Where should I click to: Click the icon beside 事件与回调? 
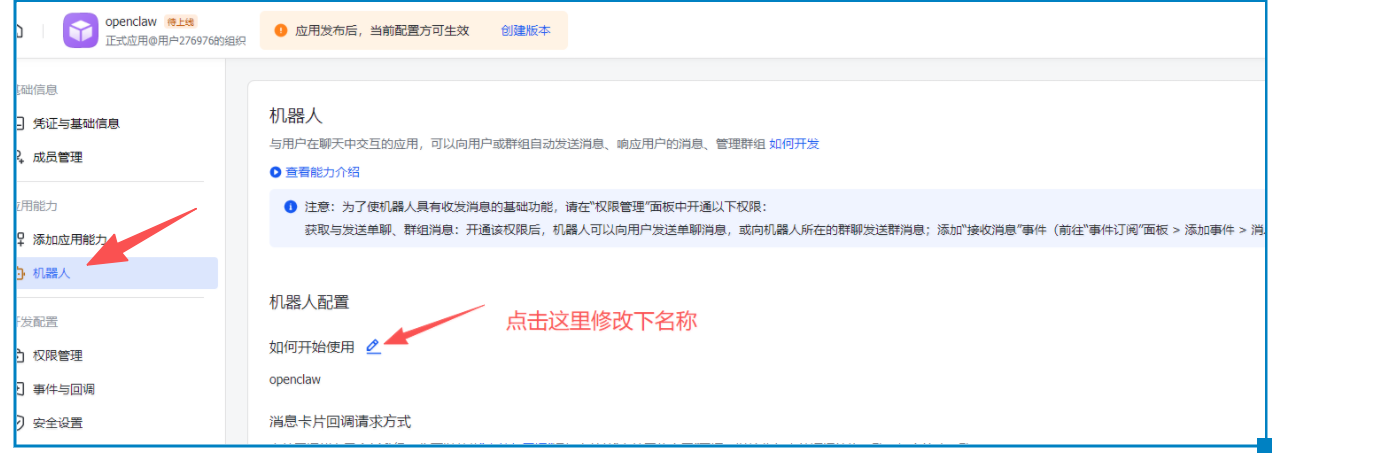point(19,389)
